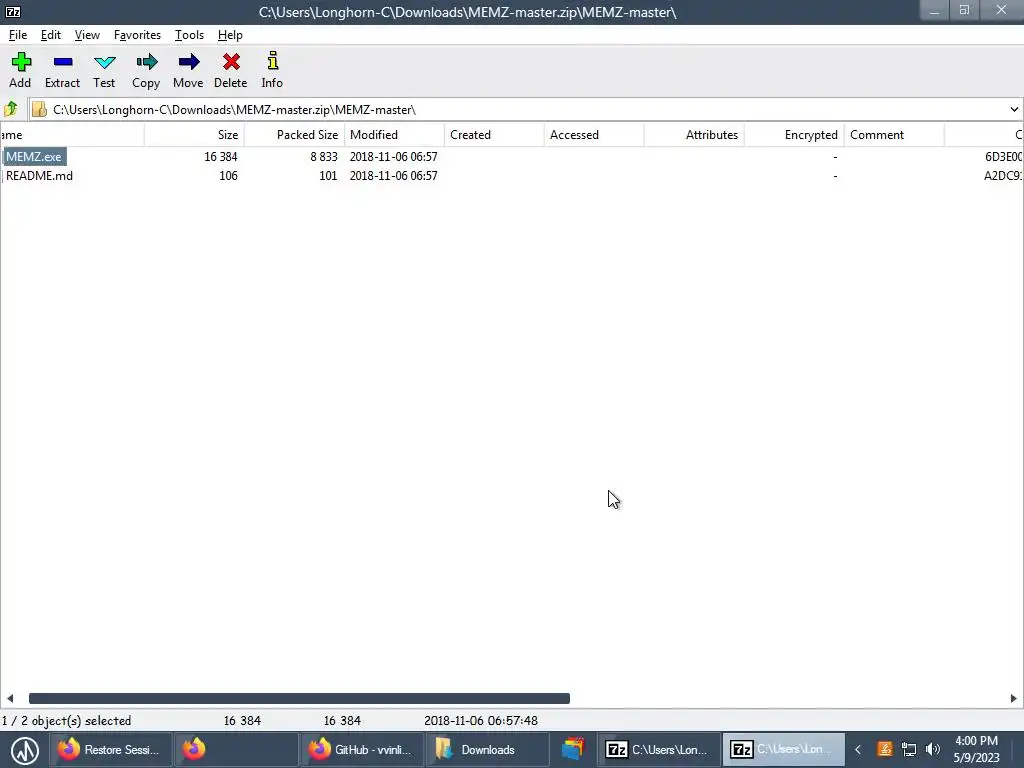Open the volume speaker tray icon

(933, 749)
